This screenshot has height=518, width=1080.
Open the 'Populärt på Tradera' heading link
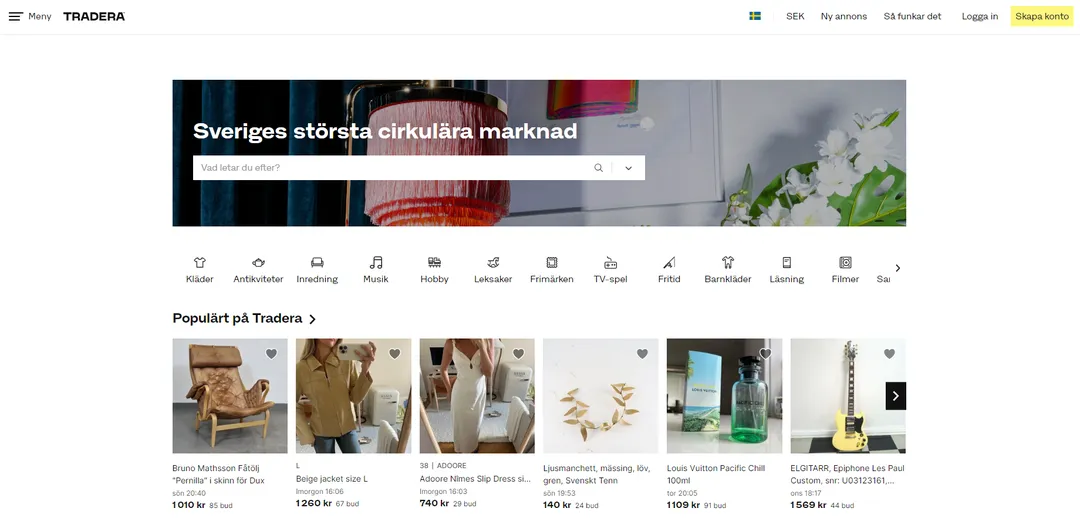tap(245, 319)
